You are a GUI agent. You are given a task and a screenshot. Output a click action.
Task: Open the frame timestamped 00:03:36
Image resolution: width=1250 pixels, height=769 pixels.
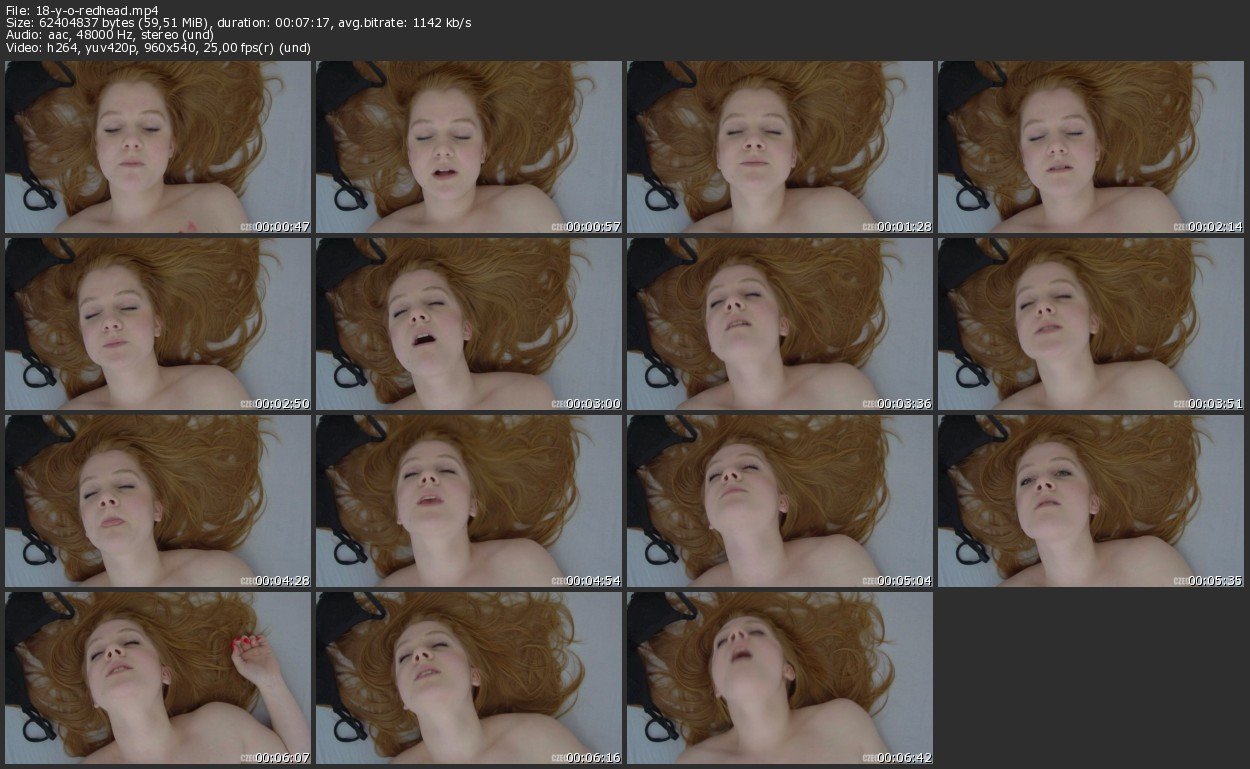[780, 324]
